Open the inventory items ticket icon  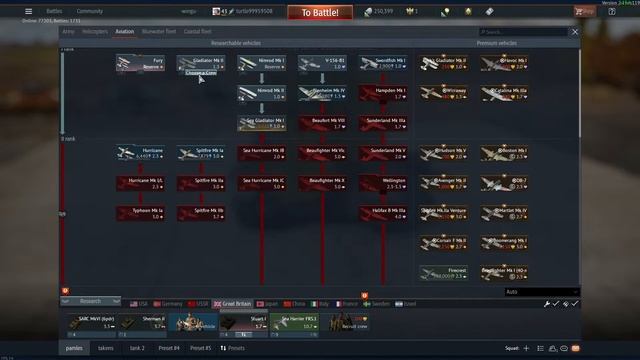tap(489, 11)
